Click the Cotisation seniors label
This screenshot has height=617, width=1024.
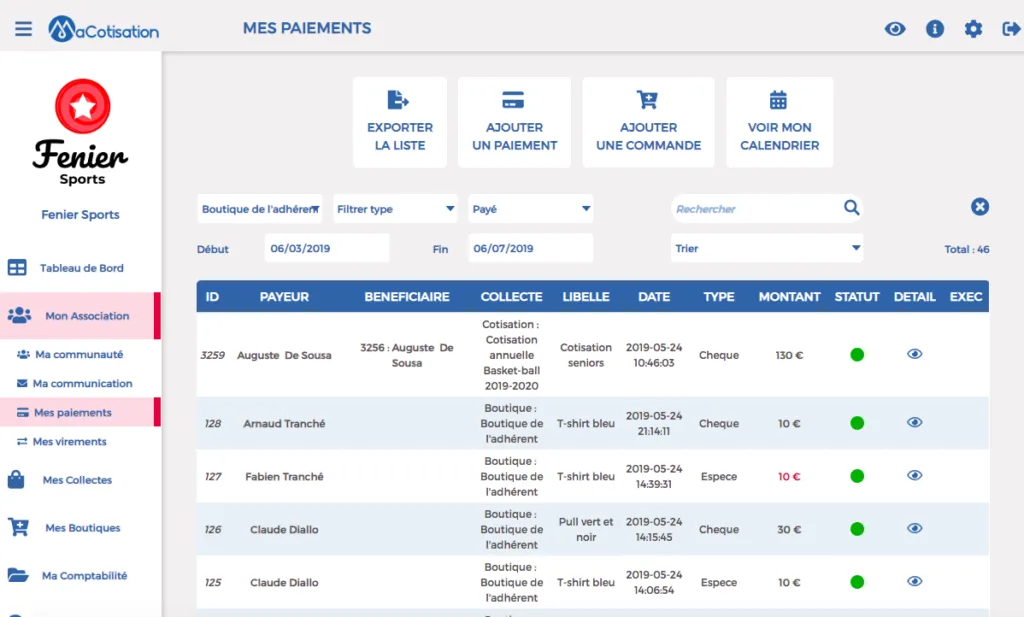click(x=586, y=355)
